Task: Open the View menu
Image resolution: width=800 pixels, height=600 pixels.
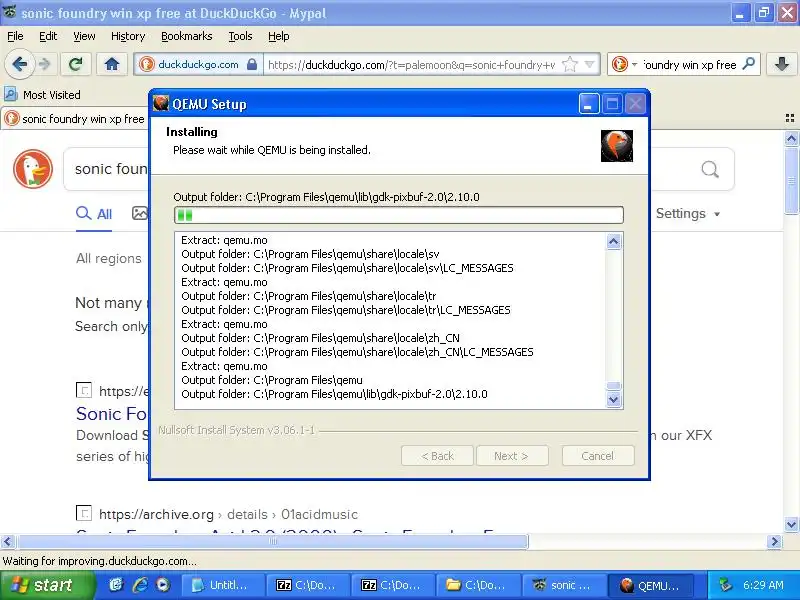Action: click(x=84, y=36)
